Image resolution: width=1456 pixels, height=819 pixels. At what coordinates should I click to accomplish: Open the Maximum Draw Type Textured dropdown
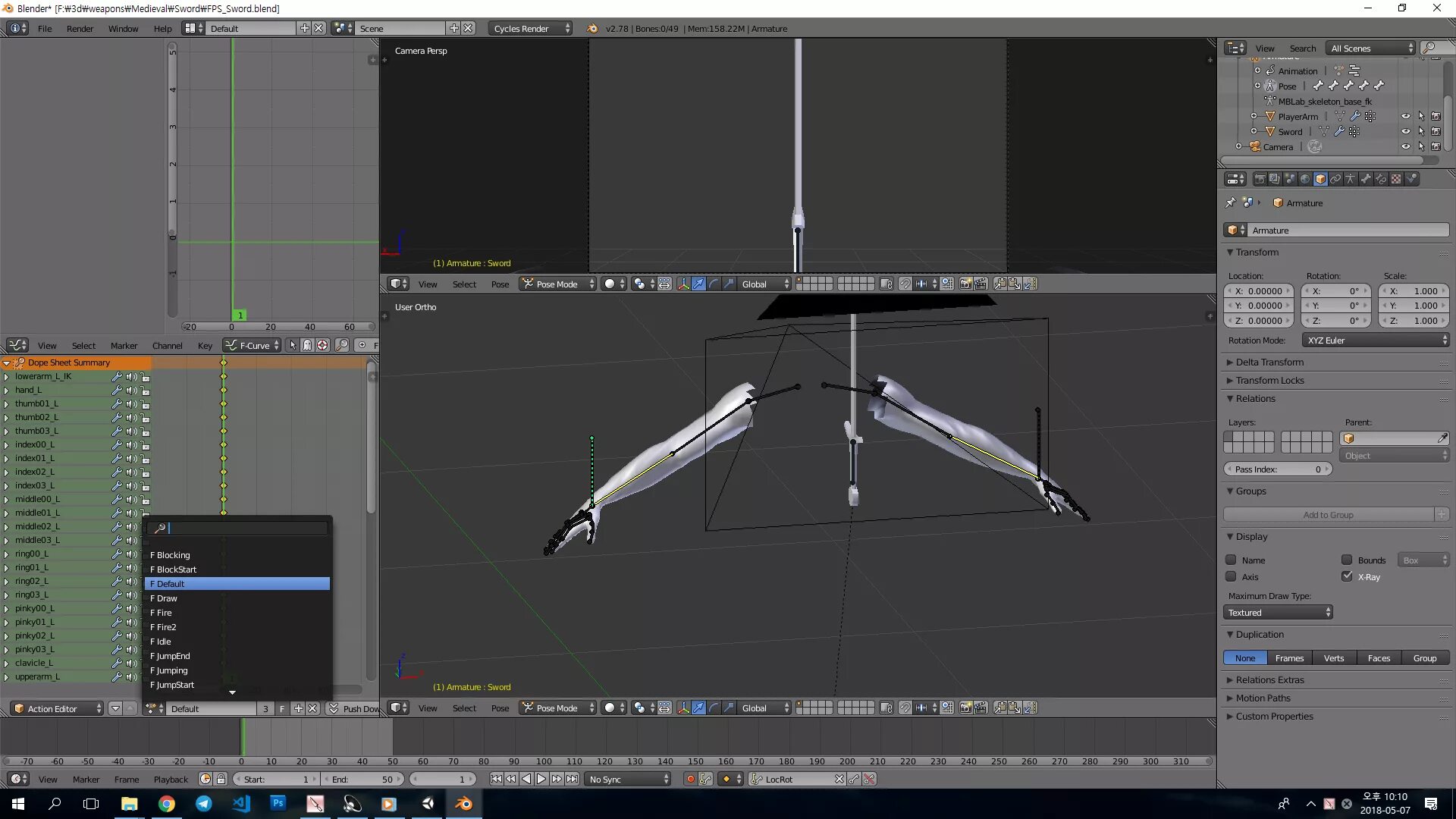(x=1278, y=613)
